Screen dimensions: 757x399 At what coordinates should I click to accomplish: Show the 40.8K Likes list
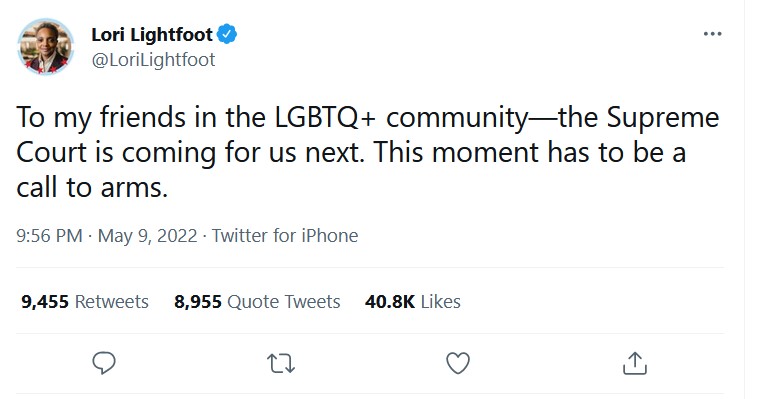click(x=413, y=301)
